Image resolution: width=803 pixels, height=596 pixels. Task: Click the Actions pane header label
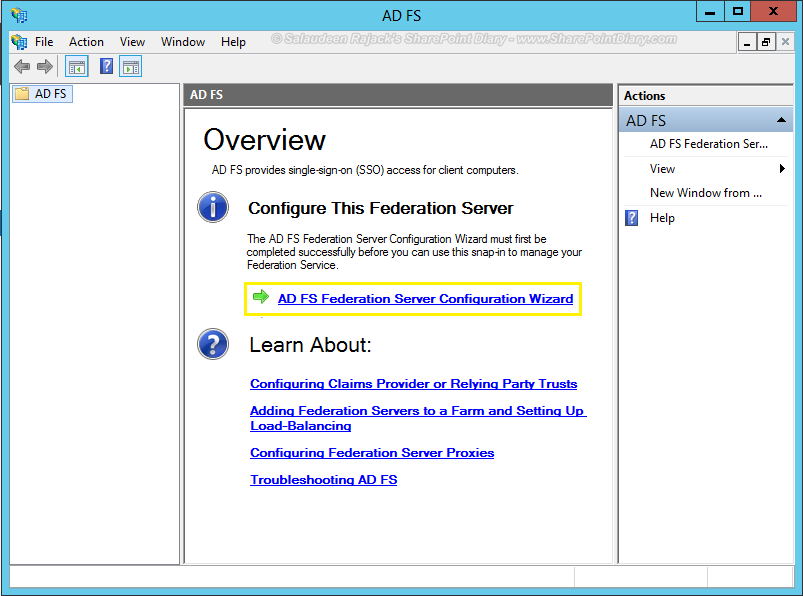click(644, 96)
